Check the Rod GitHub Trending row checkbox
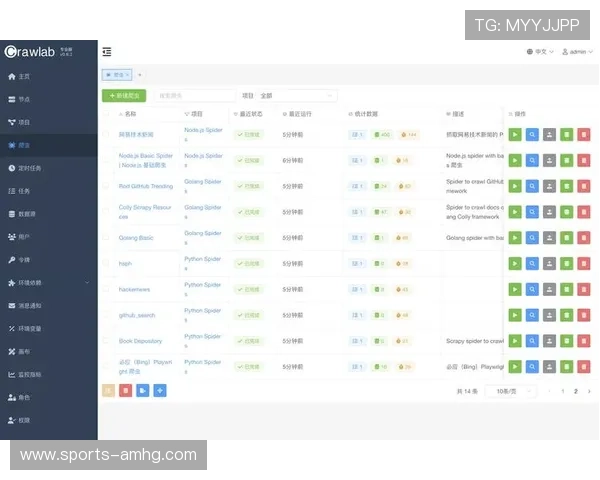600x480 pixels. 106,186
